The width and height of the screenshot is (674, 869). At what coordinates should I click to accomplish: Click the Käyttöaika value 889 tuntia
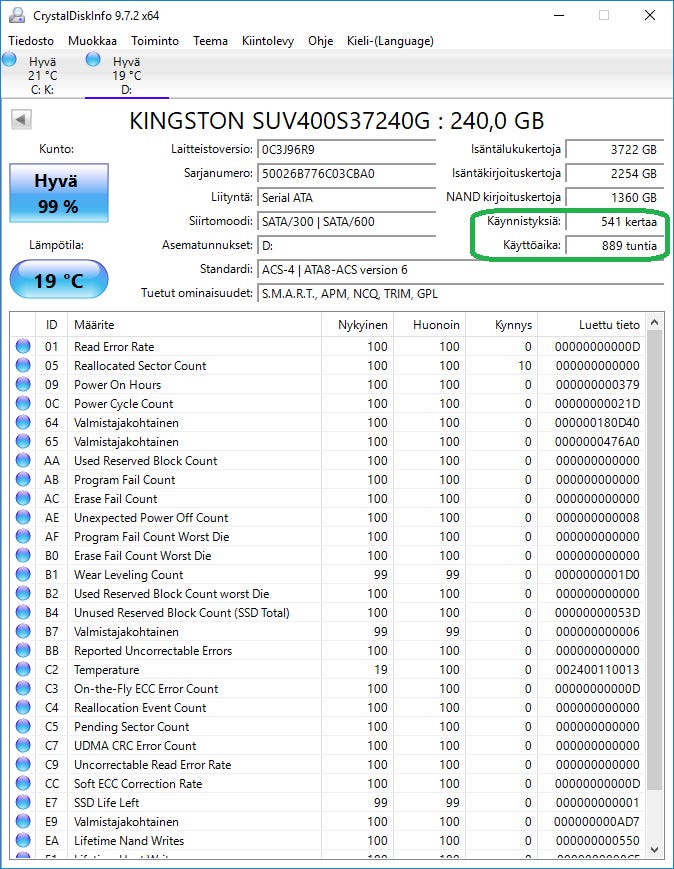[615, 246]
